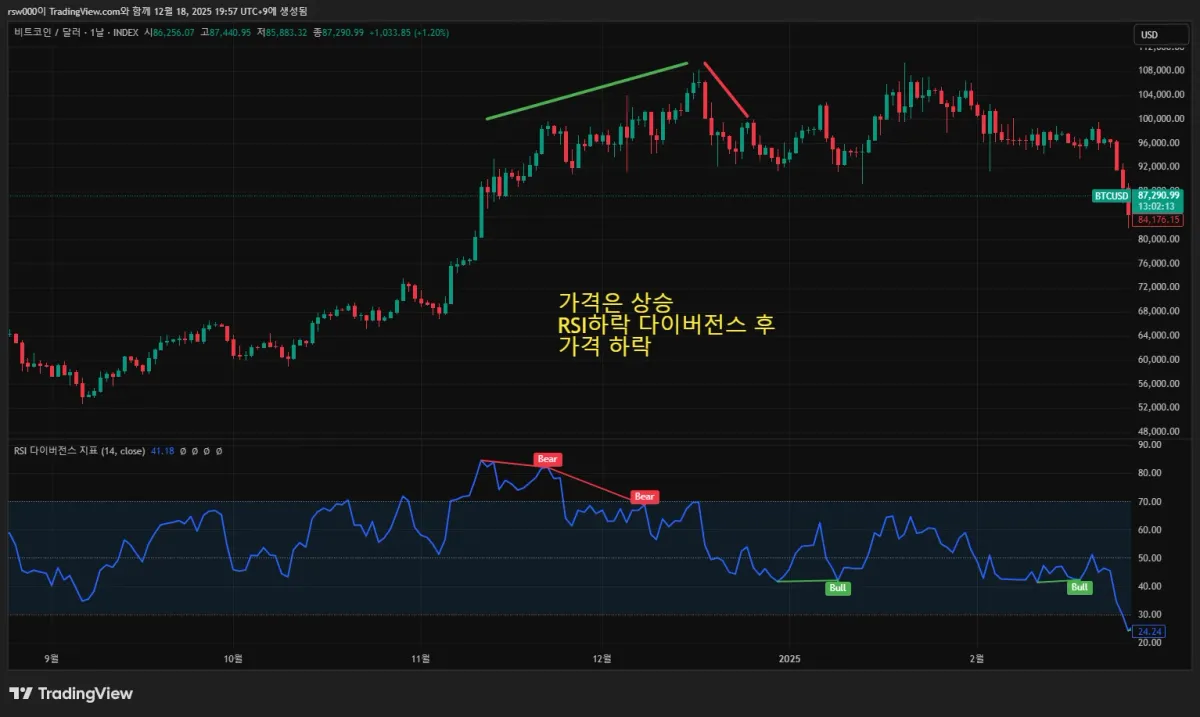Click the first Ø symbol in RSI legend
The width and height of the screenshot is (1200, 717).
(x=184, y=450)
